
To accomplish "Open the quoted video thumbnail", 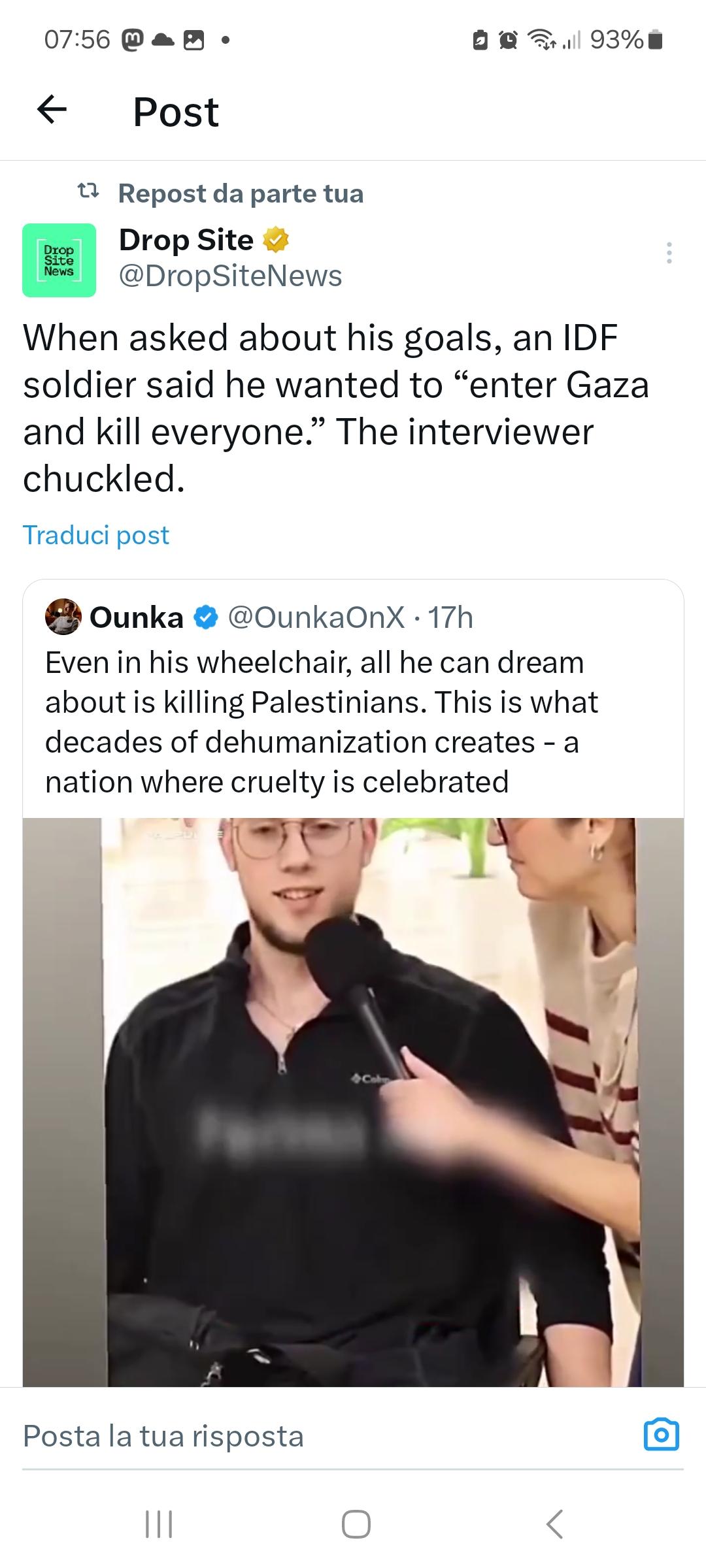I will click(353, 1098).
